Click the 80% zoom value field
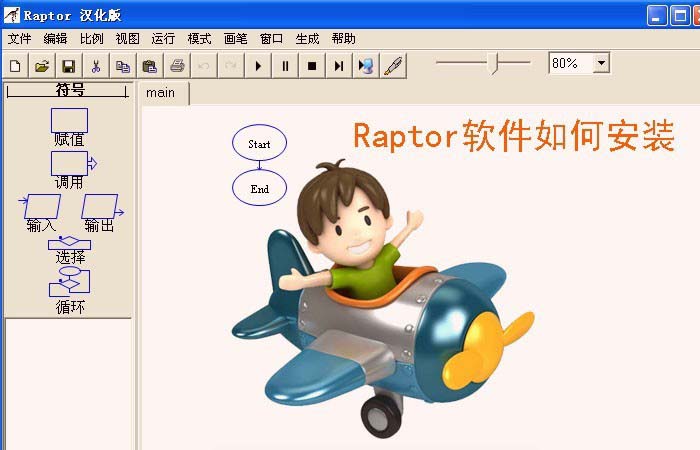The height and width of the screenshot is (450, 700). pyautogui.click(x=571, y=63)
